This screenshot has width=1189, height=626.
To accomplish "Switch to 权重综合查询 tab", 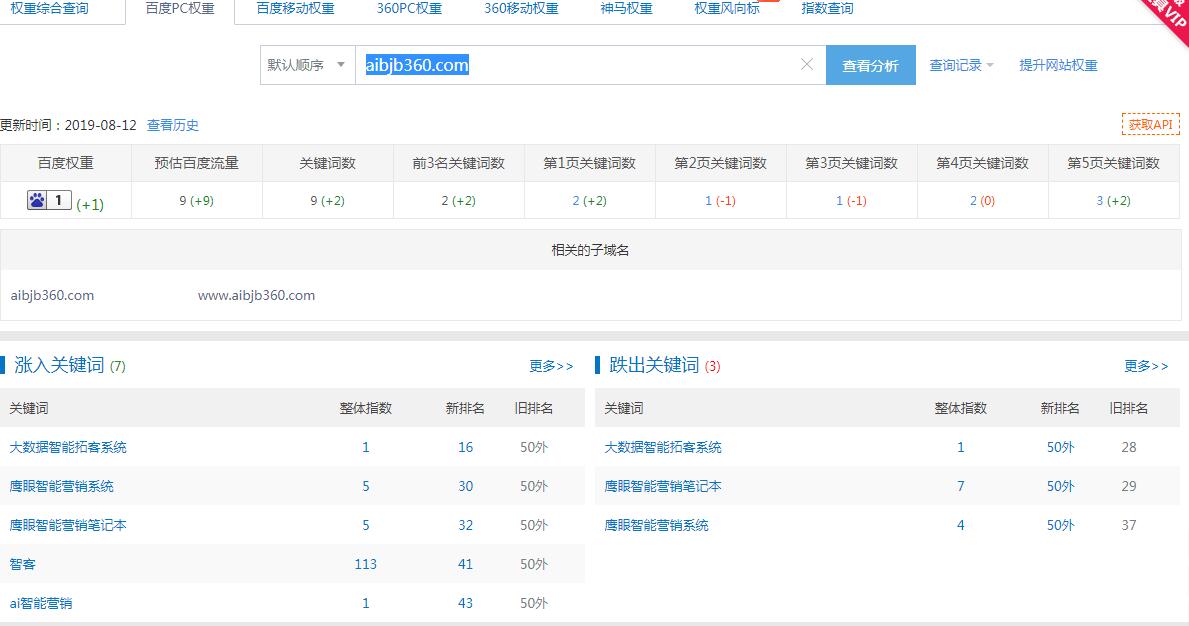I will coord(49,8).
